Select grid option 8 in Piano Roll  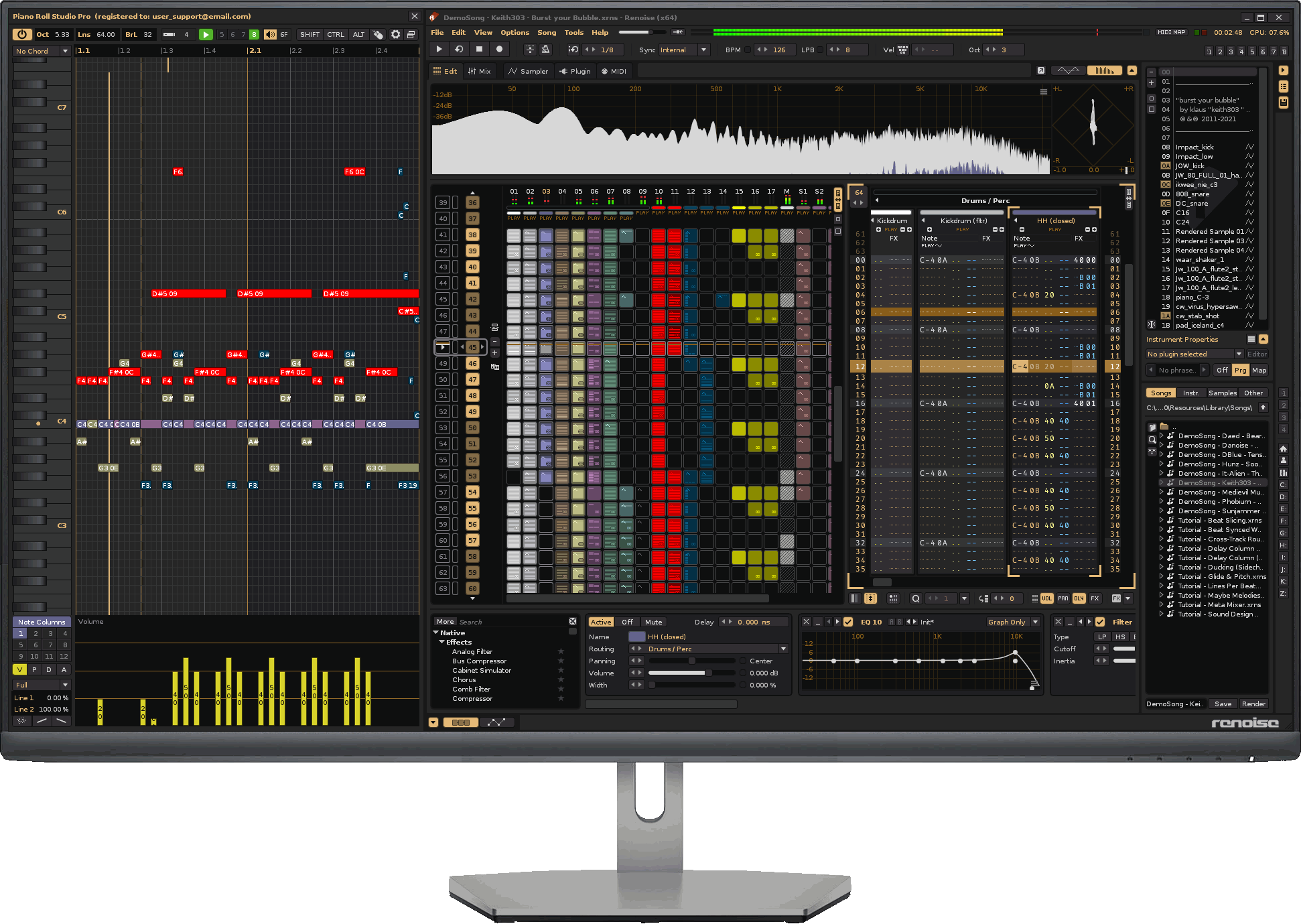coord(254,34)
